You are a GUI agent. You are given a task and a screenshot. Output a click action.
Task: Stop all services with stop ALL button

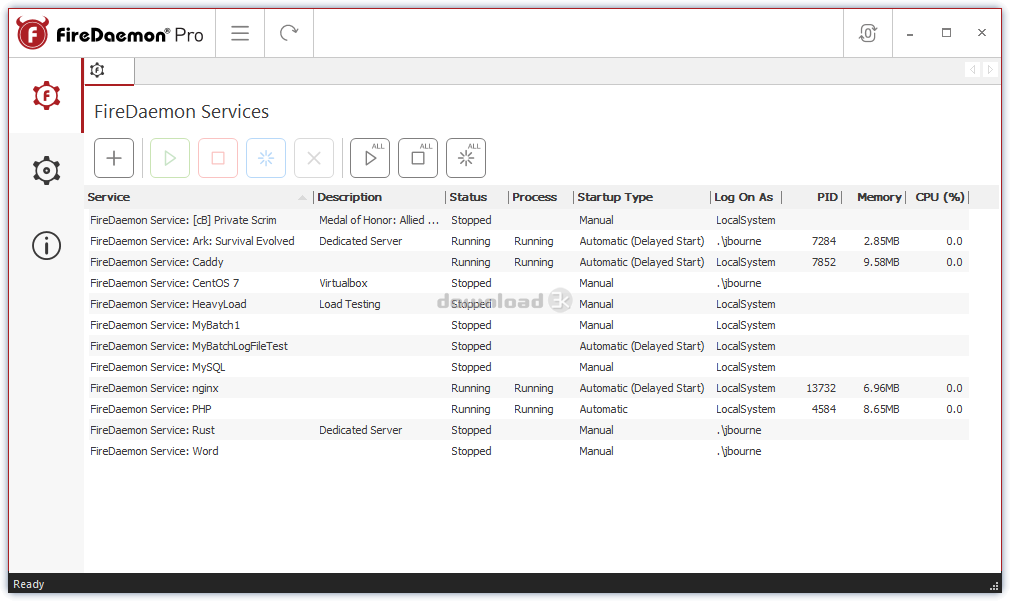coord(418,158)
